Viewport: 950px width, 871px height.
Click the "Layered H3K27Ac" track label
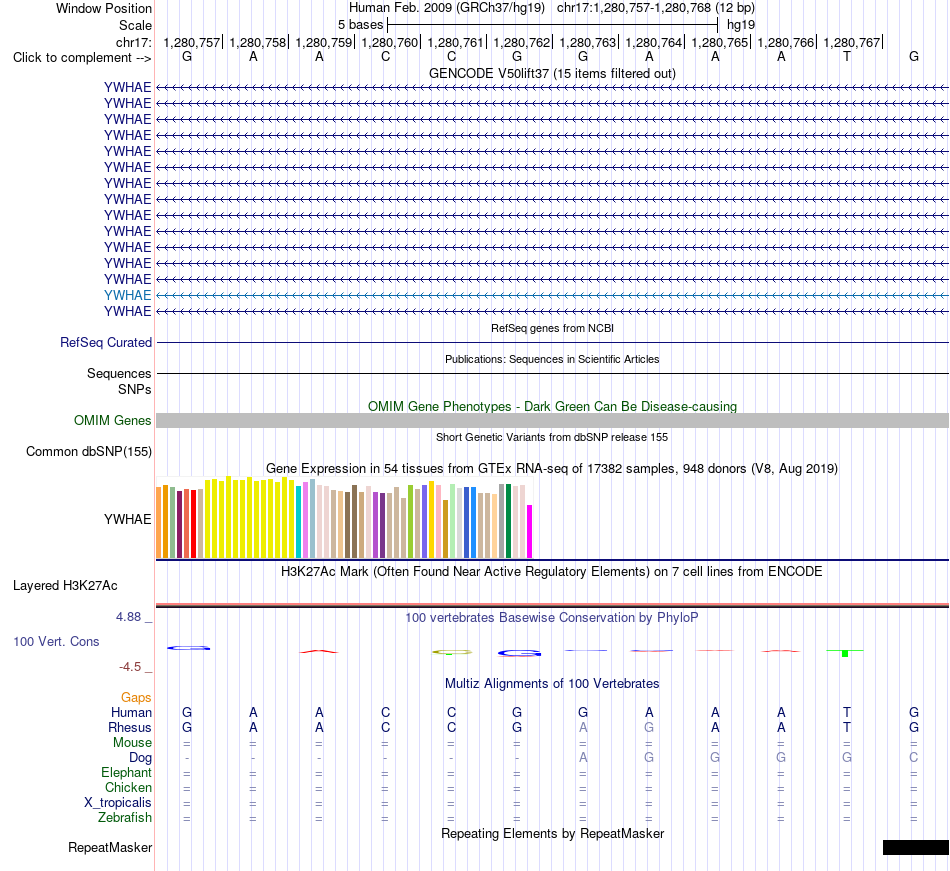(65, 586)
